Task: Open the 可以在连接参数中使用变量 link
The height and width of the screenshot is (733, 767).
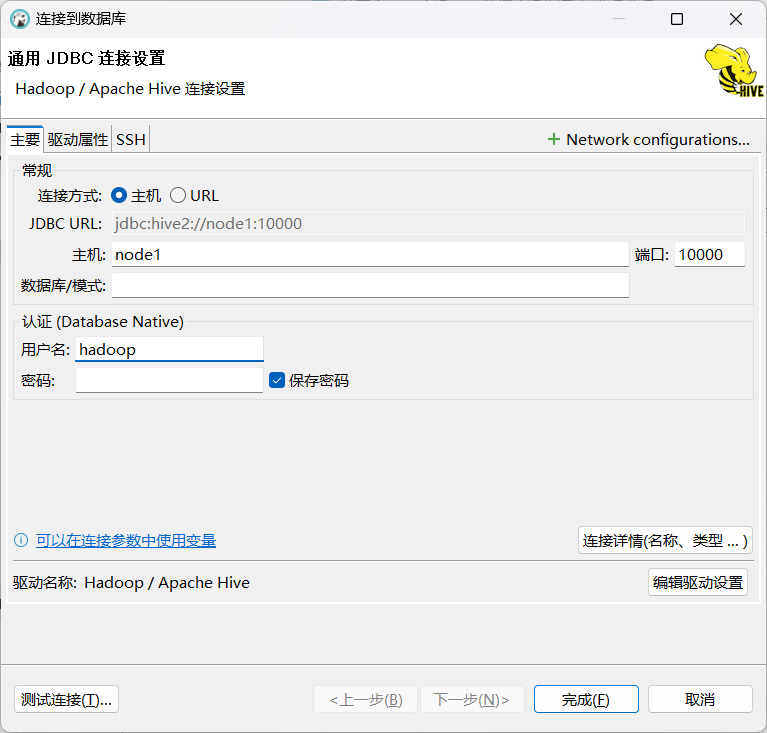Action: click(x=126, y=541)
